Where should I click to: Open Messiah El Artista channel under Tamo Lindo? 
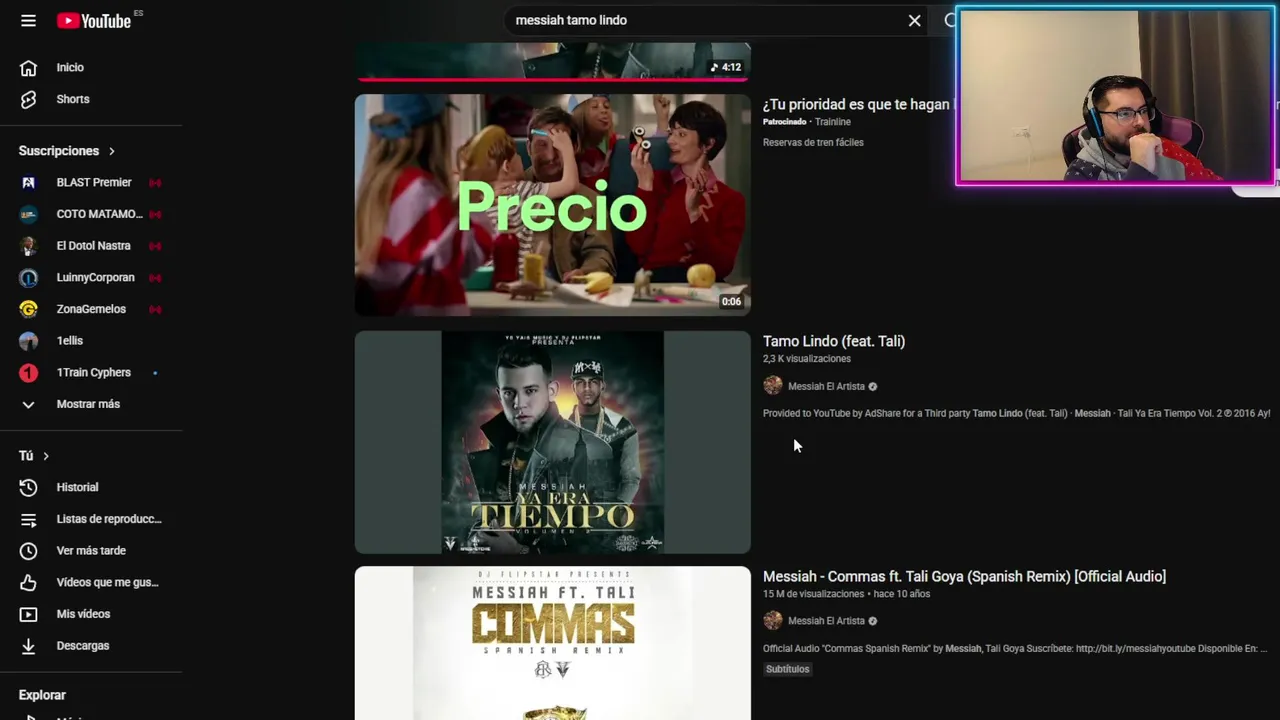pyautogui.click(x=826, y=386)
